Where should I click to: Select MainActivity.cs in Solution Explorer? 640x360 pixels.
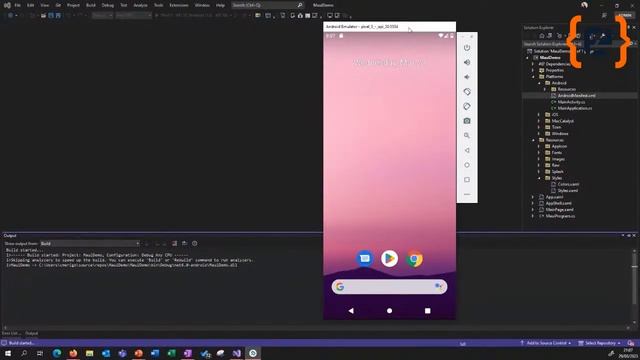pyautogui.click(x=571, y=102)
